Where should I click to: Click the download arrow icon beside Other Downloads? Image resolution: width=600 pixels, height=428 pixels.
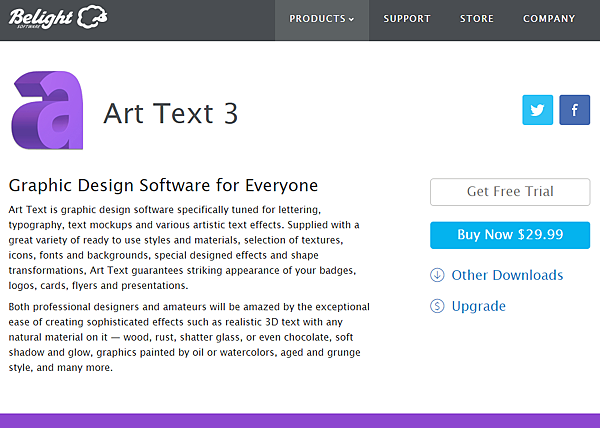coord(437,275)
